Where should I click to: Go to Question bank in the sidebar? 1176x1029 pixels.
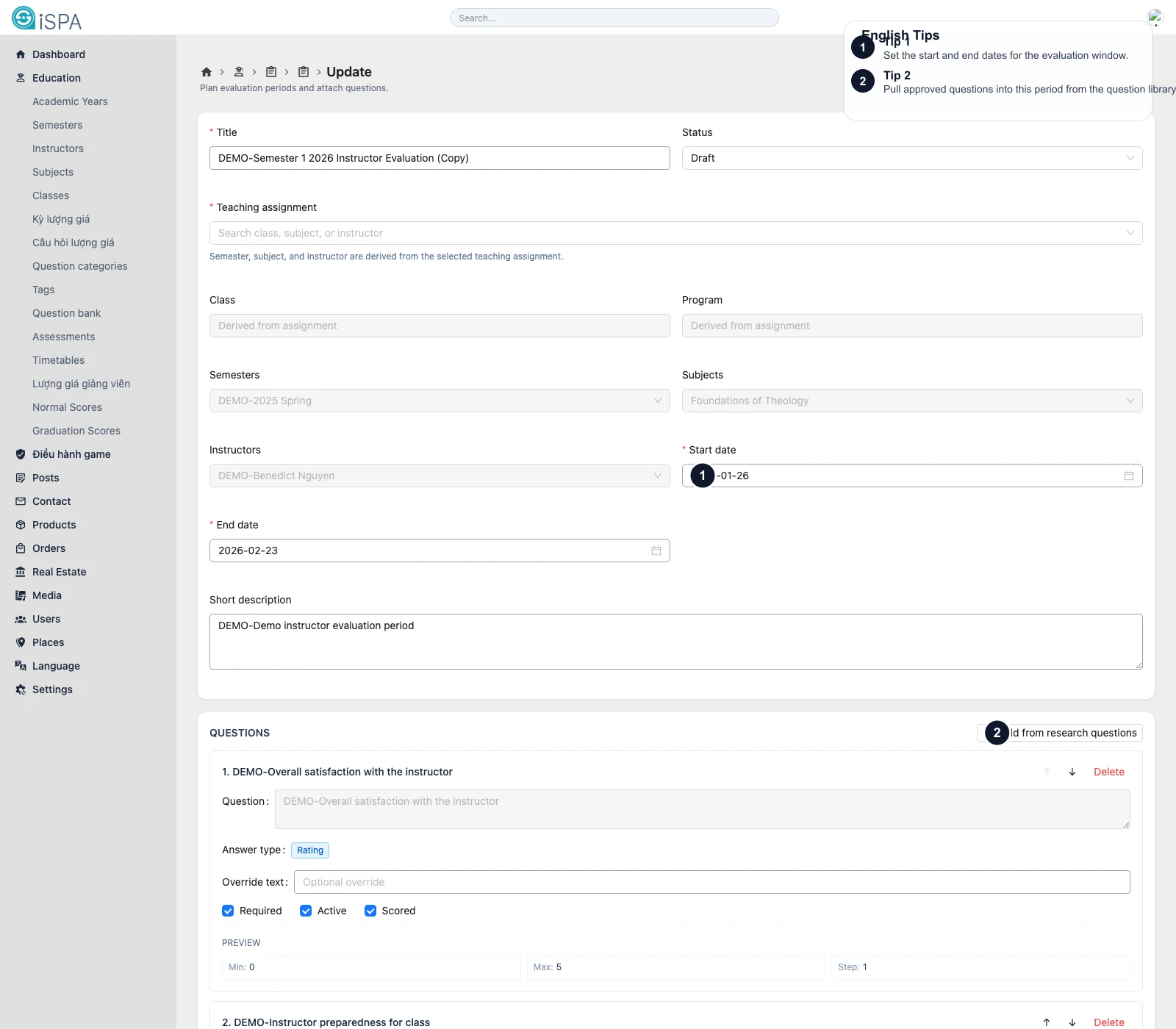pyautogui.click(x=66, y=313)
